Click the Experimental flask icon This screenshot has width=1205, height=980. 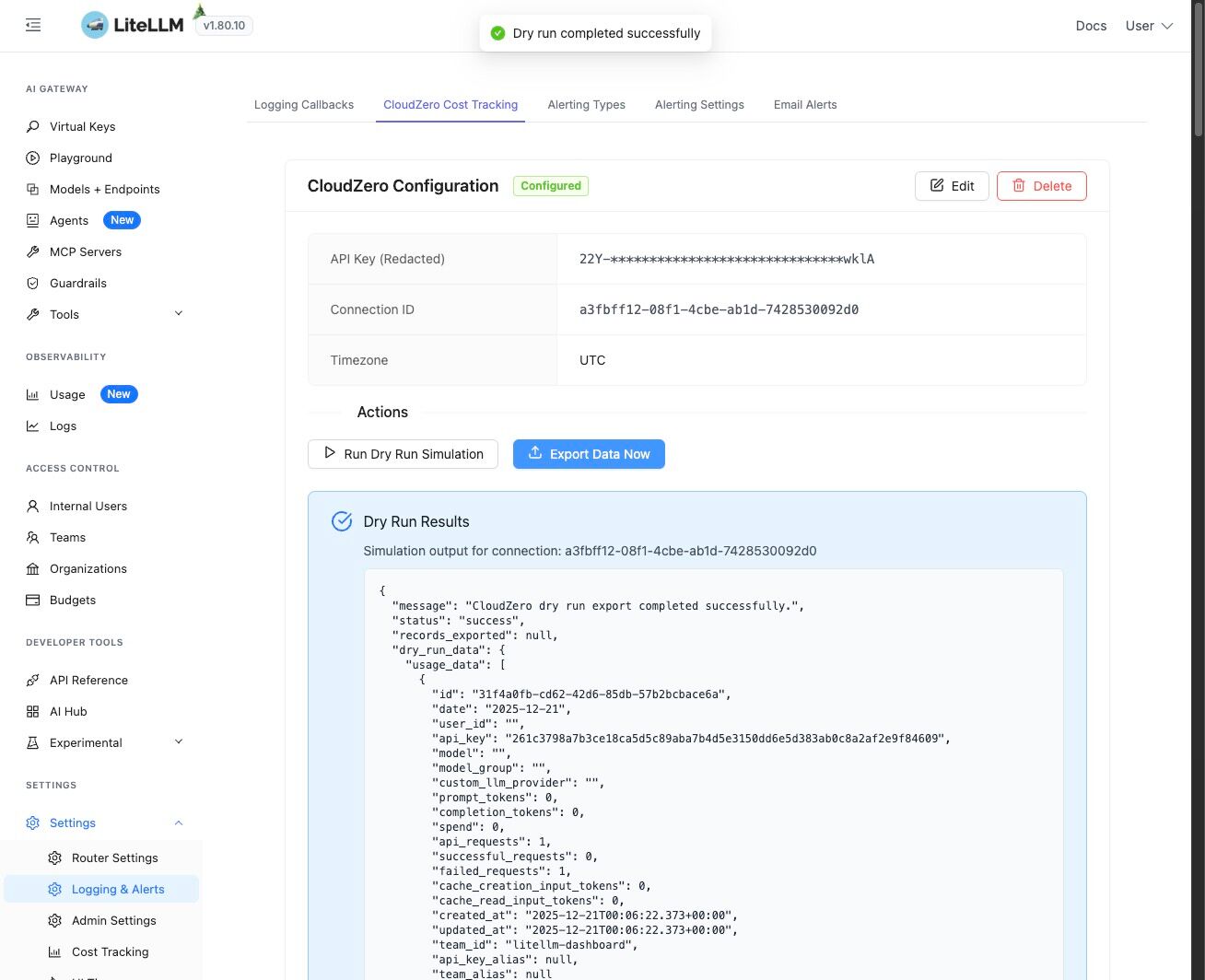33,742
